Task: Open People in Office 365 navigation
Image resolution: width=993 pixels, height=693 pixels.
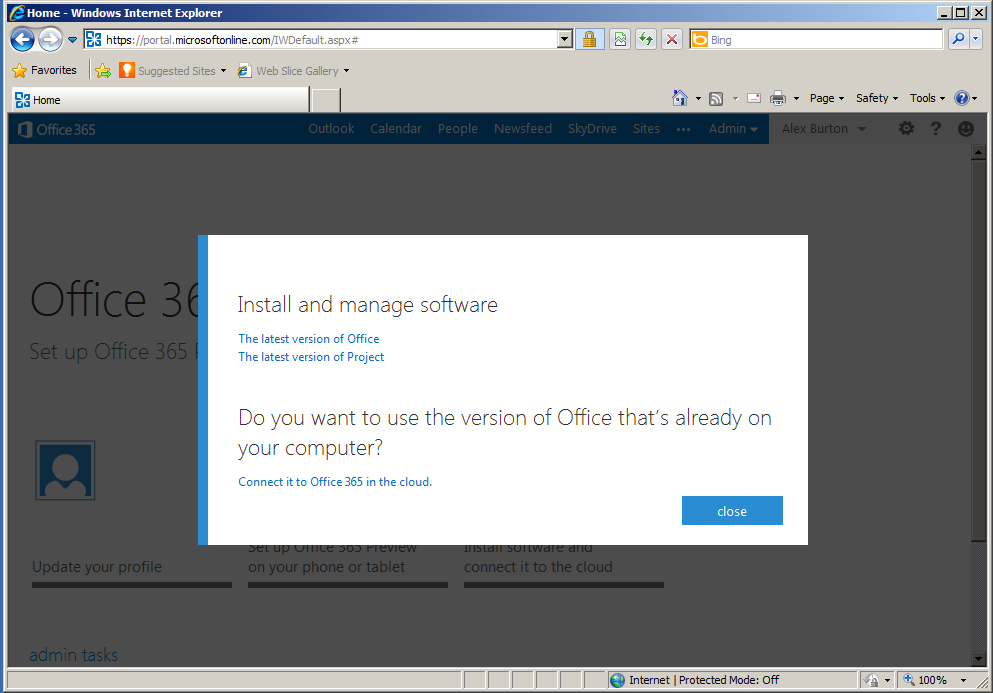Action: tap(458, 129)
